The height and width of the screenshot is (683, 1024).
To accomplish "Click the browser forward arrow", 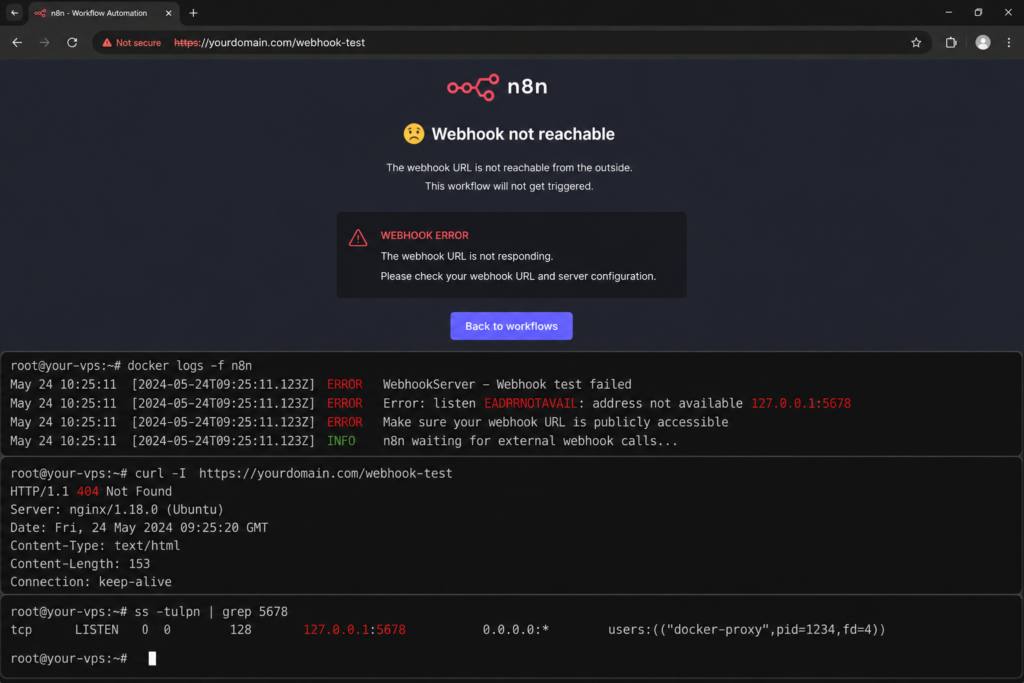I will [44, 42].
